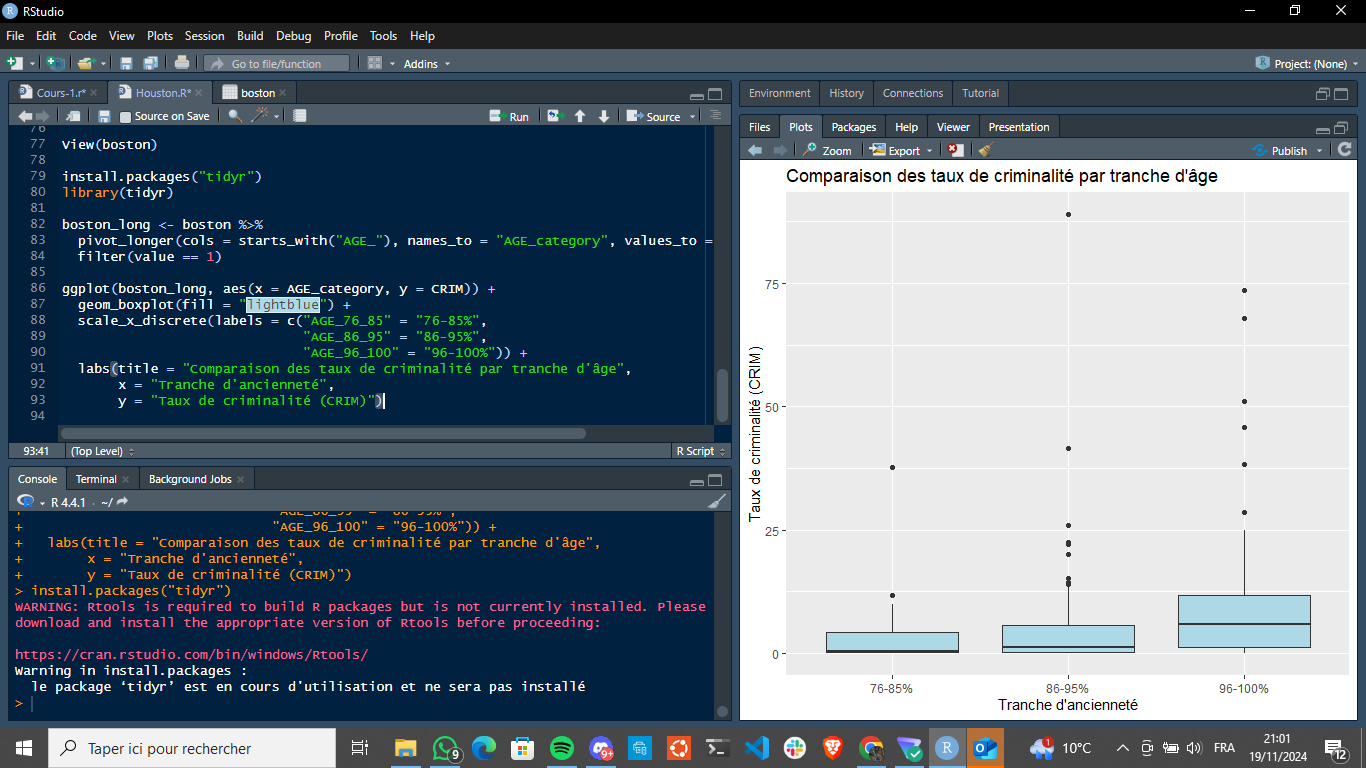The height and width of the screenshot is (768, 1366).
Task: Click the print icon in the main toolbar
Action: click(182, 63)
